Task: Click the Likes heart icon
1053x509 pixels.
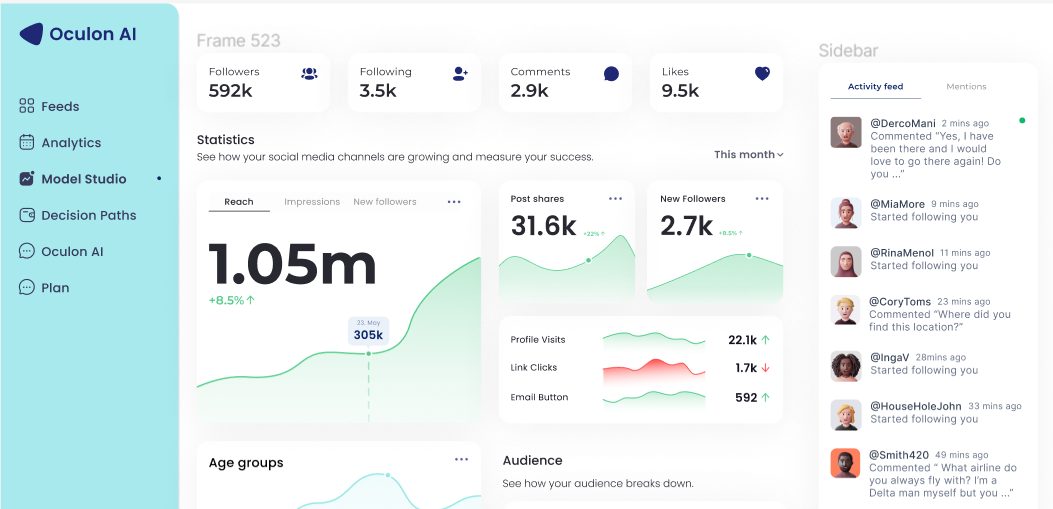Action: pos(762,73)
